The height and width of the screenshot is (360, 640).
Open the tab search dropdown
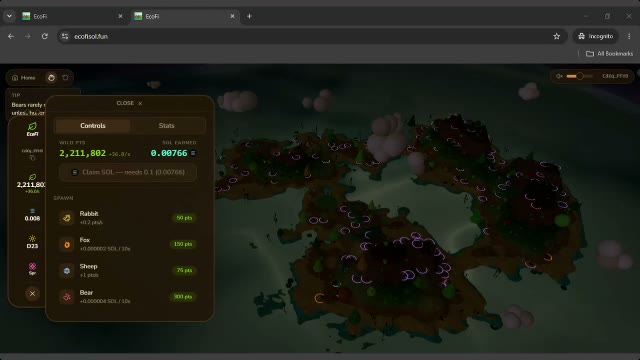coord(9,16)
